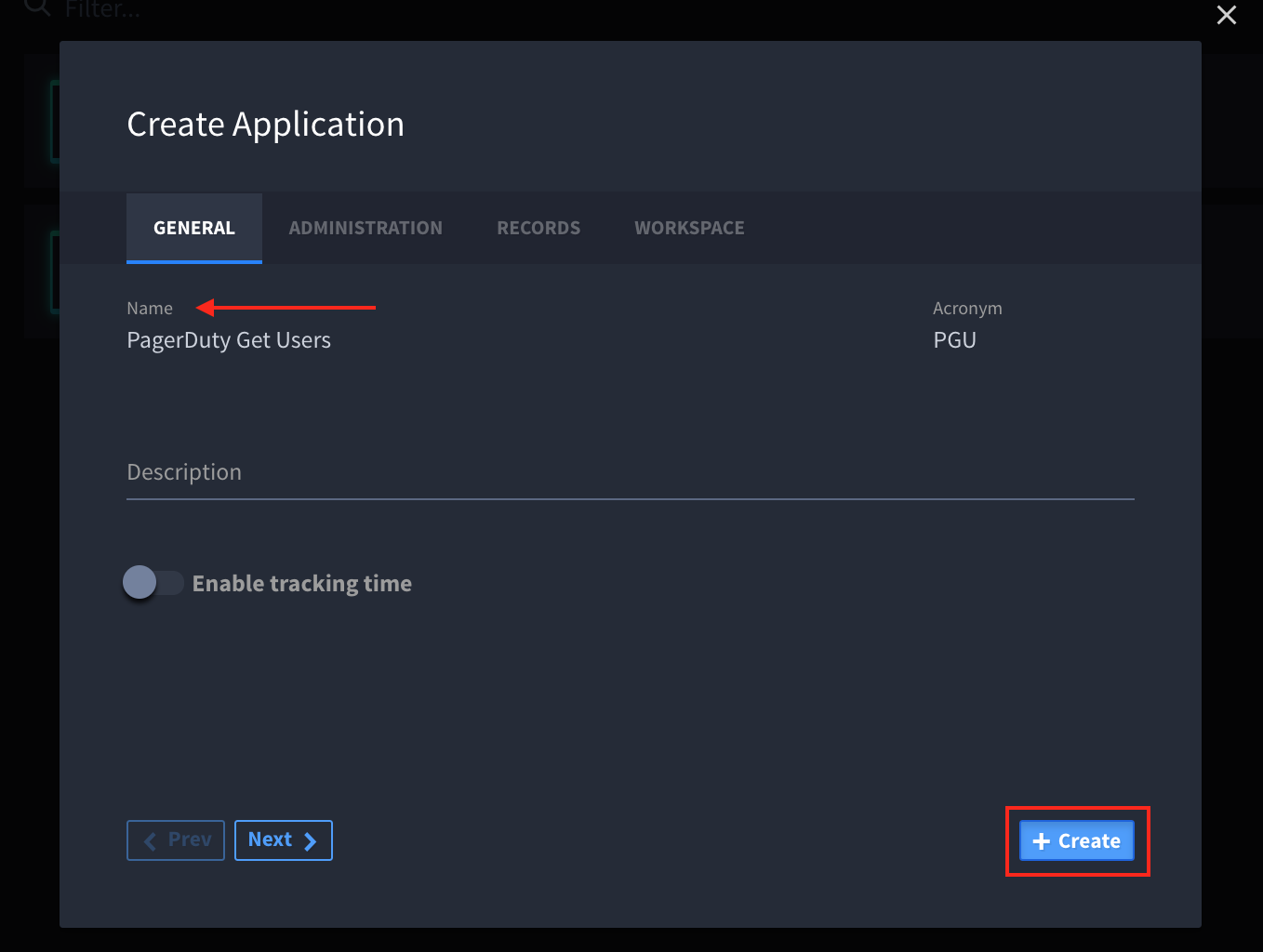Click the Acronym field label

pos(967,309)
